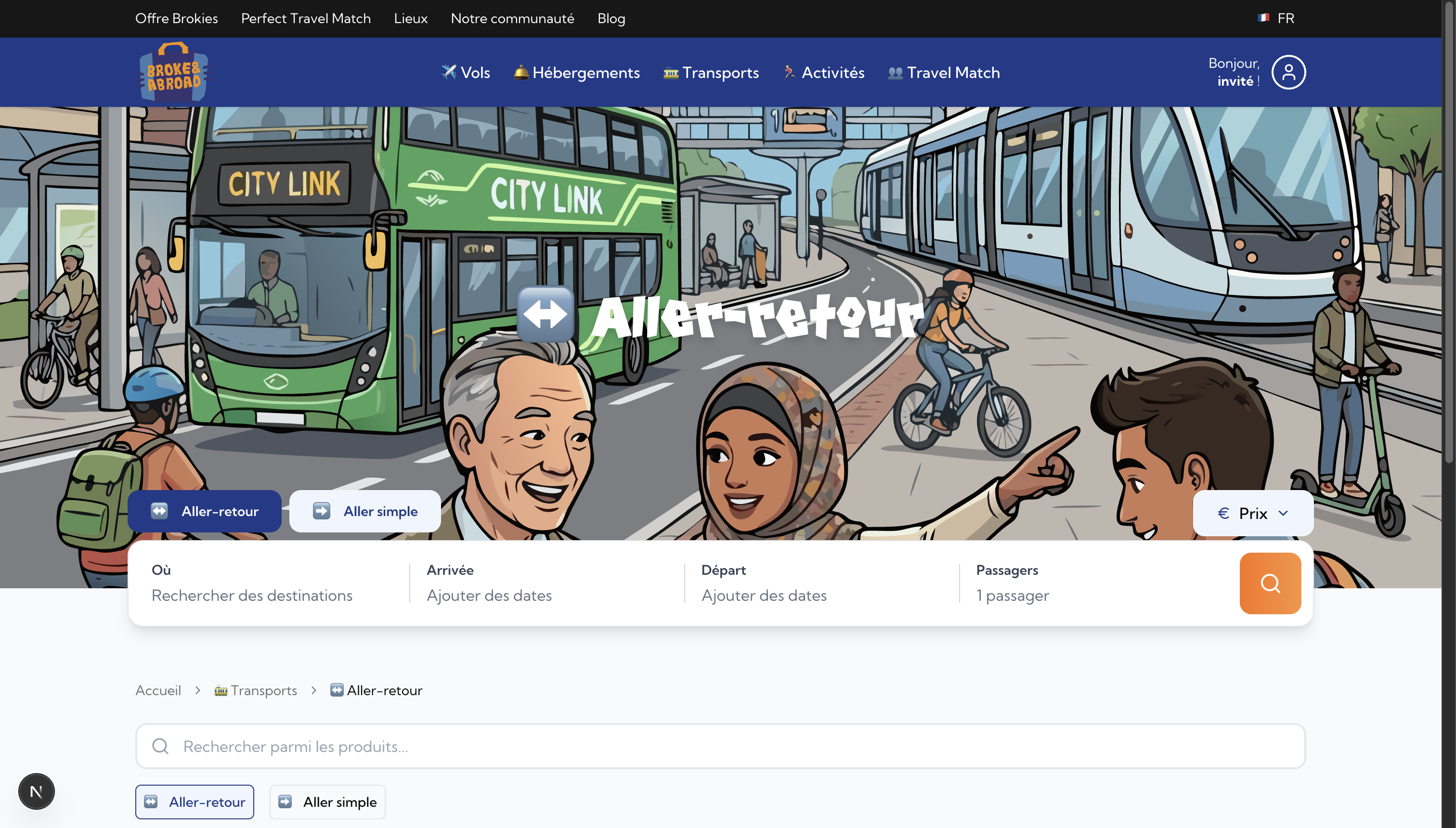Click the hero Aller-retour arrows emblem
Screen dimensions: 1456x828
(546, 314)
